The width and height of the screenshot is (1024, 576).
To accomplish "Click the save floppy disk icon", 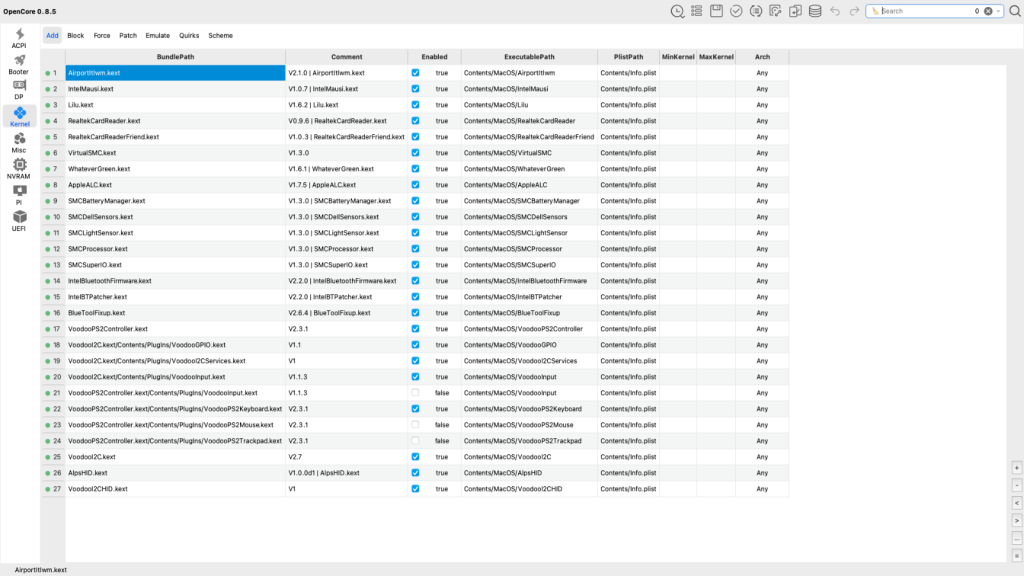I will tap(717, 11).
